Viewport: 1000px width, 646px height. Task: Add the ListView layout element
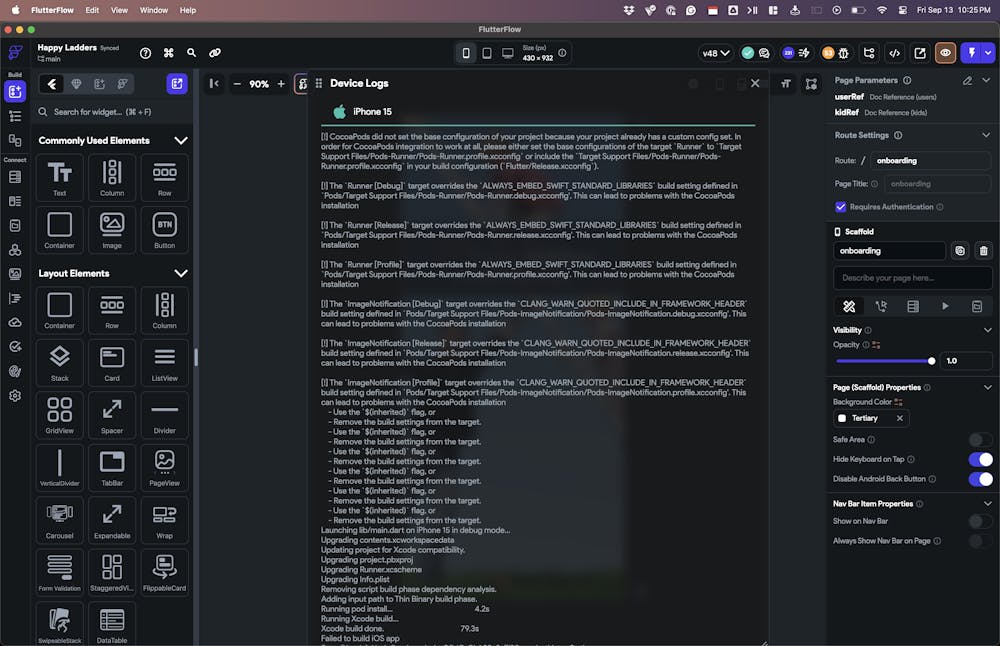pos(164,362)
